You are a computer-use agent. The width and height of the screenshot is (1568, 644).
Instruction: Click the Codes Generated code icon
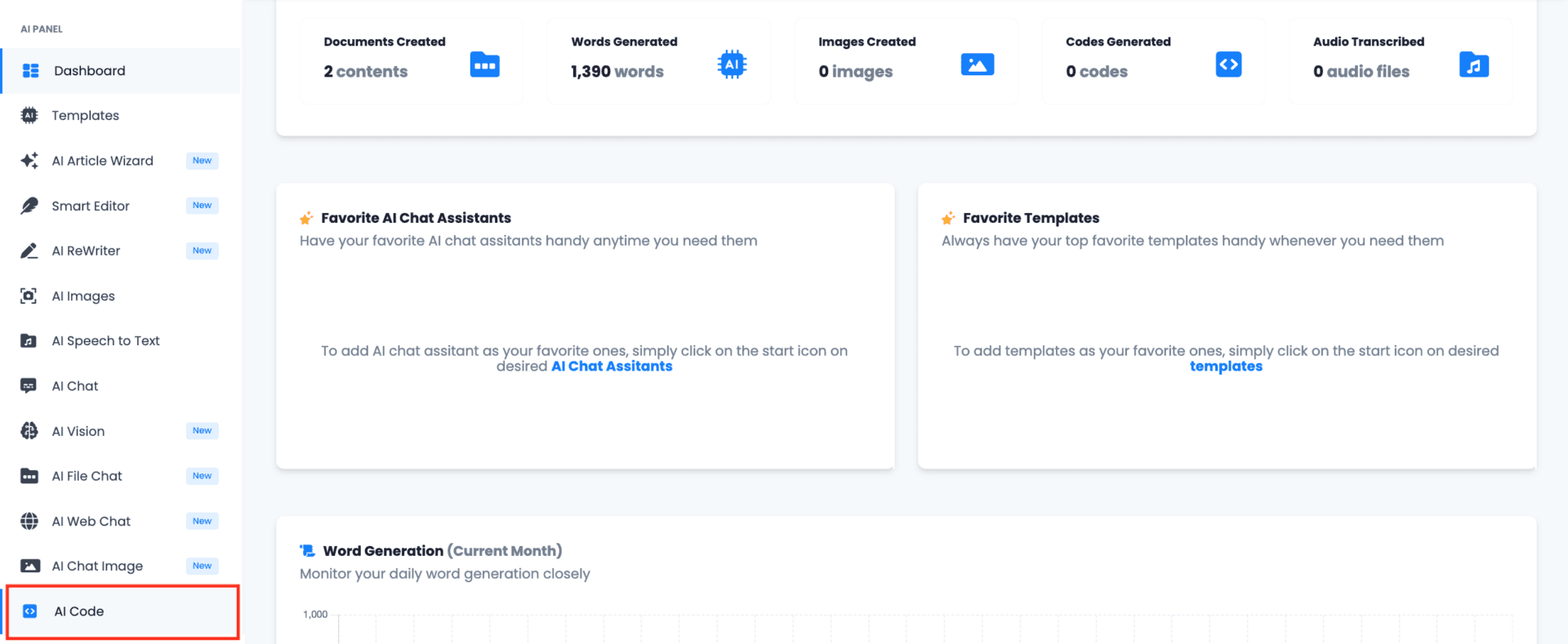click(1228, 64)
